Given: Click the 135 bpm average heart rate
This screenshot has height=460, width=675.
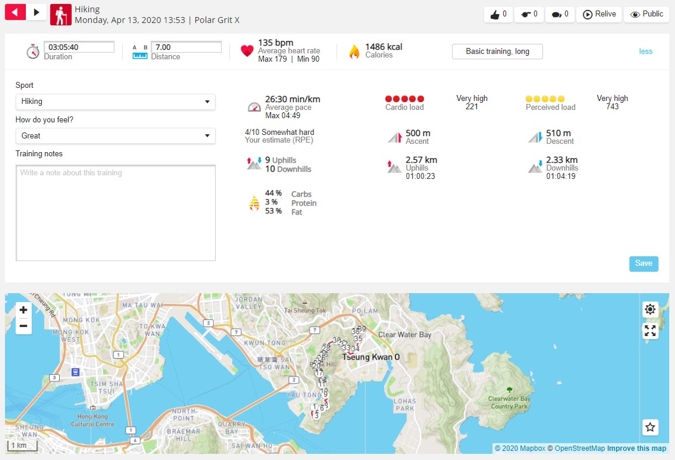Looking at the screenshot, I should point(276,43).
